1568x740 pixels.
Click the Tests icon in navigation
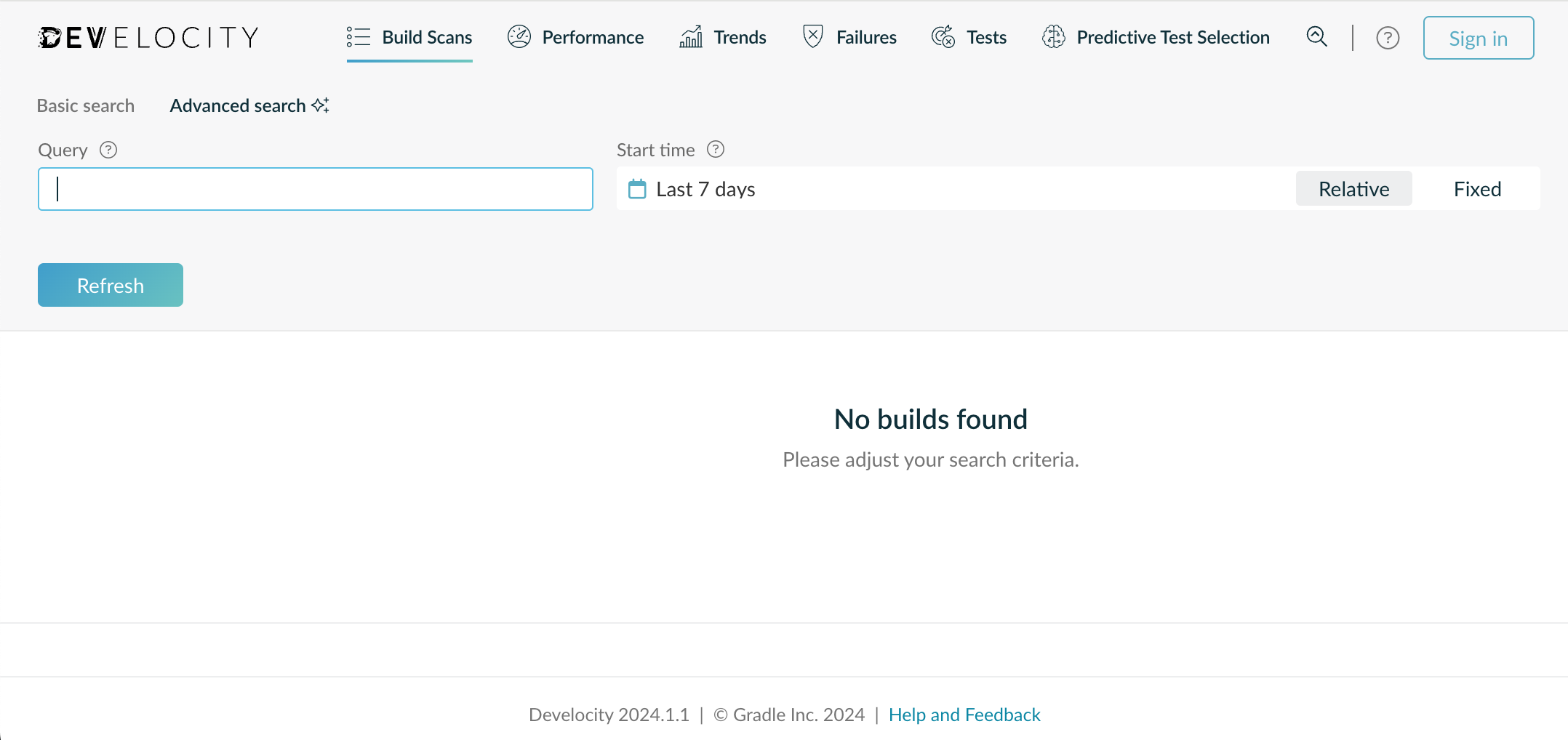pos(943,36)
